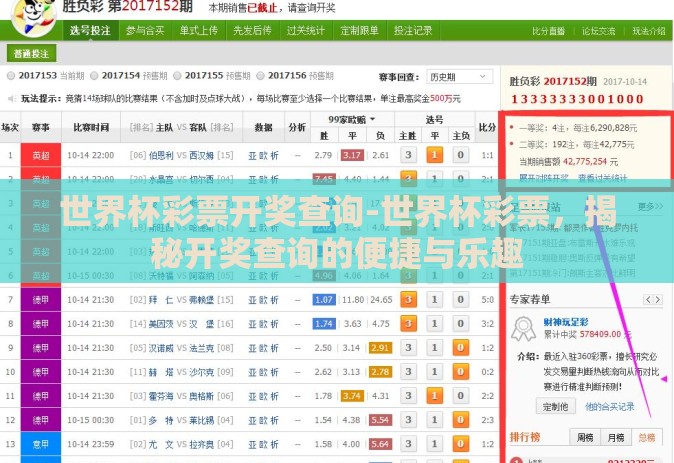Open the 定制跟单 tab
This screenshot has height=463, width=674.
[360, 31]
